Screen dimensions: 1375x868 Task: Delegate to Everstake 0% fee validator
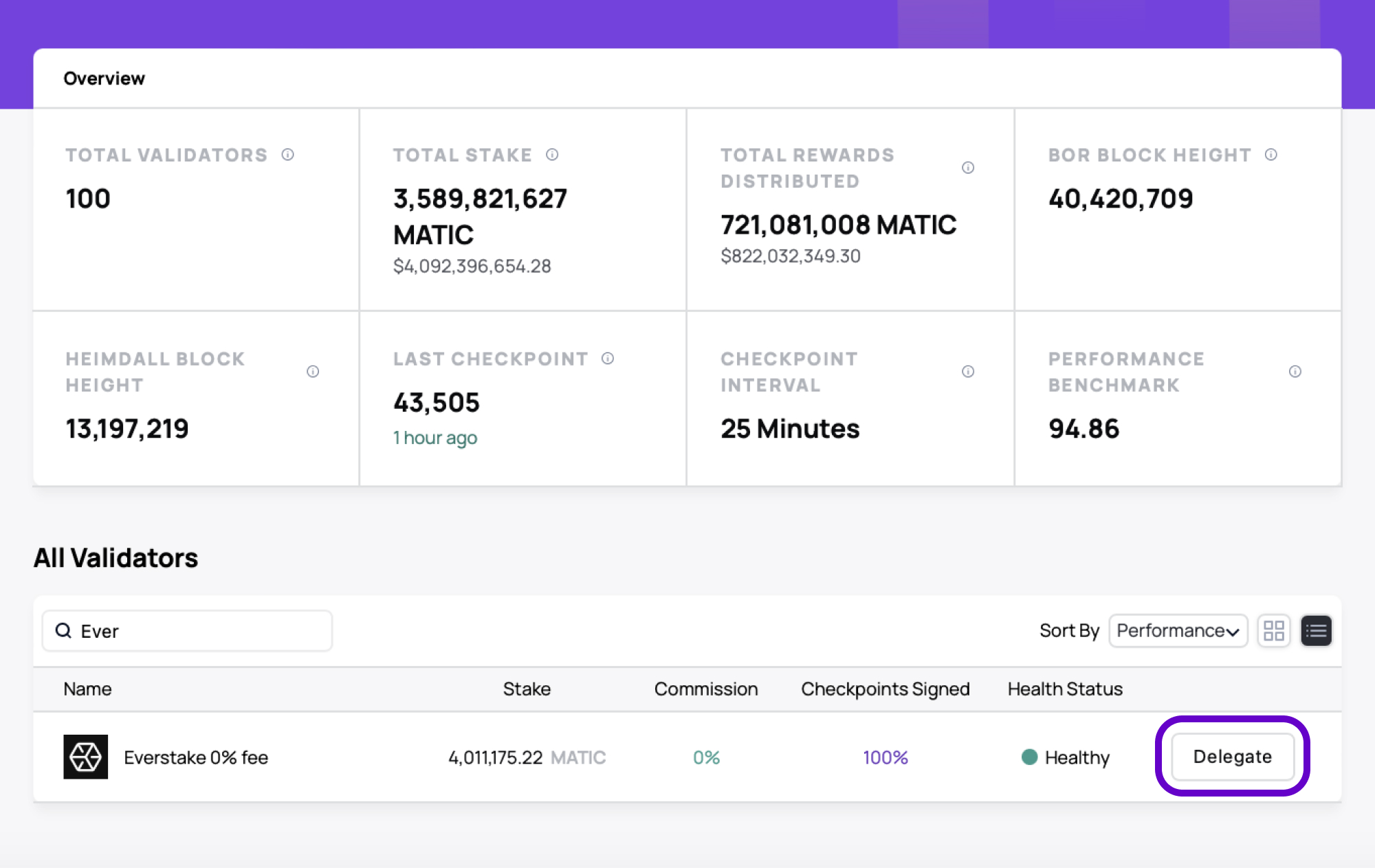coord(1232,757)
